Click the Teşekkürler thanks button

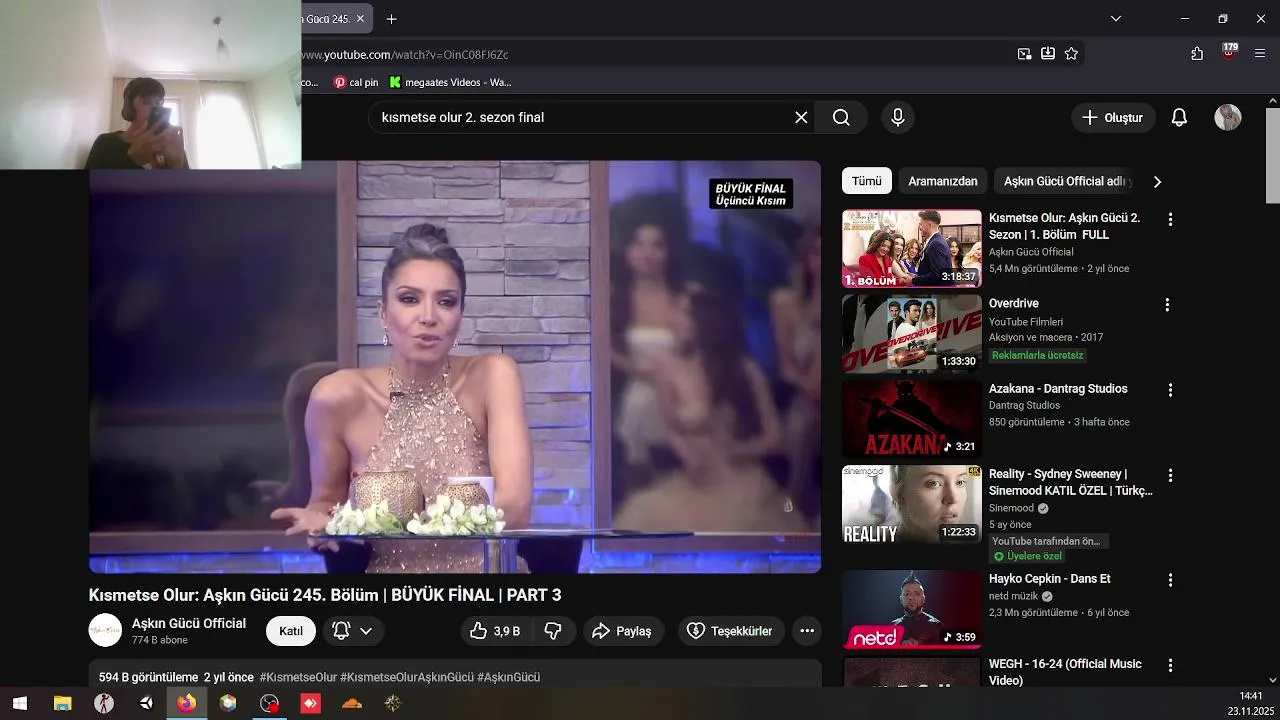(730, 631)
